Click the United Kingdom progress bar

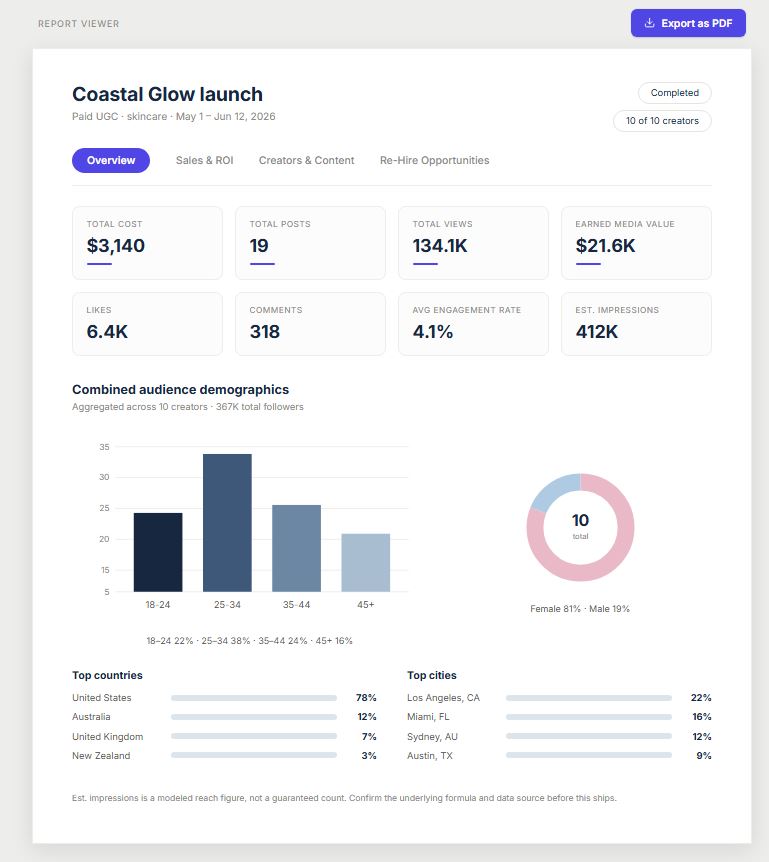point(254,736)
